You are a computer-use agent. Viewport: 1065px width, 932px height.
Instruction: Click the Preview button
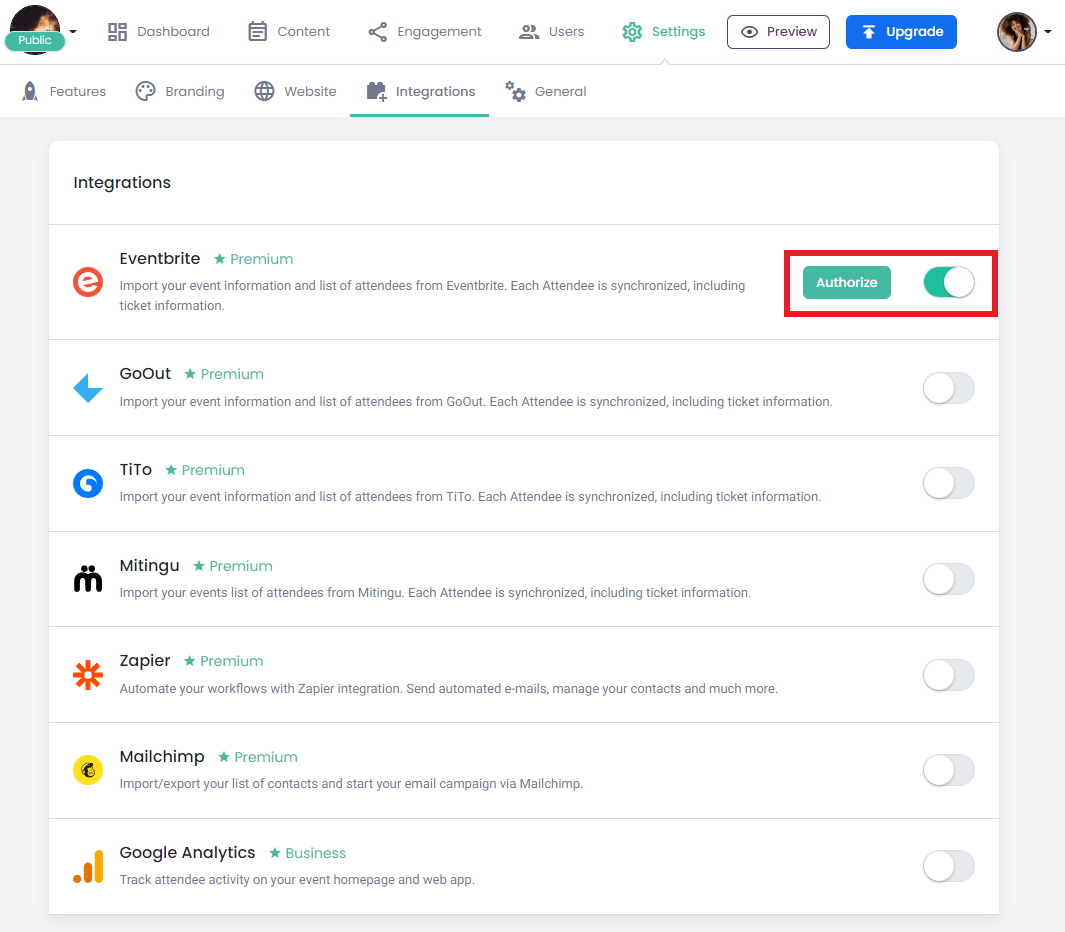click(778, 32)
